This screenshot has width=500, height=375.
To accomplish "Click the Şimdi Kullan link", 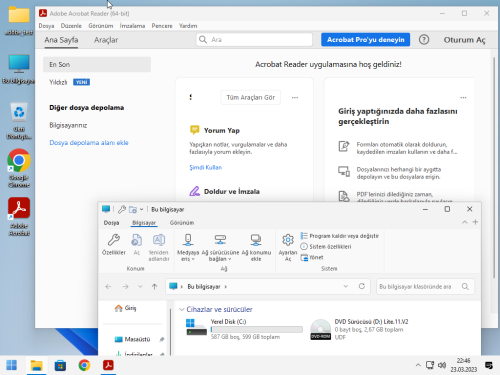I will (206, 167).
